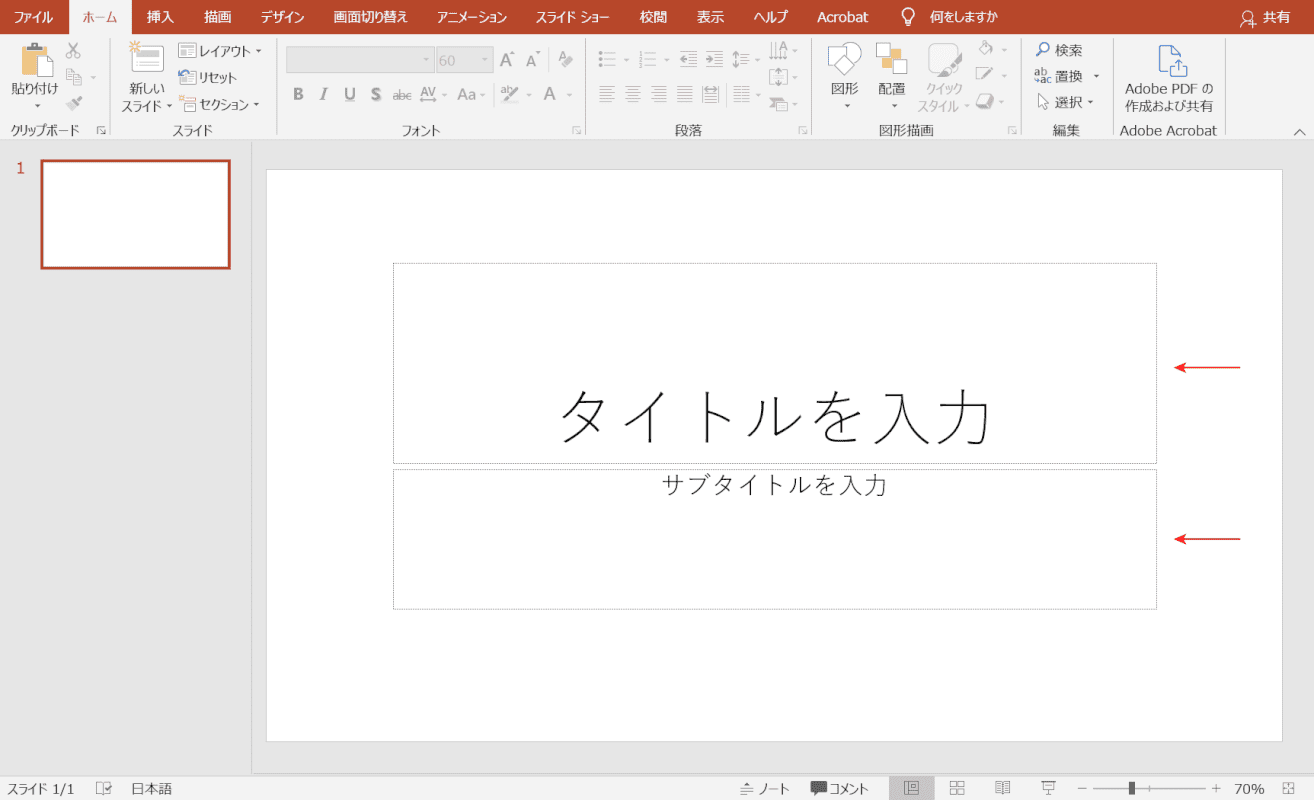Open the File (ファイル) tab
1314x800 pixels.
pyautogui.click(x=33, y=17)
